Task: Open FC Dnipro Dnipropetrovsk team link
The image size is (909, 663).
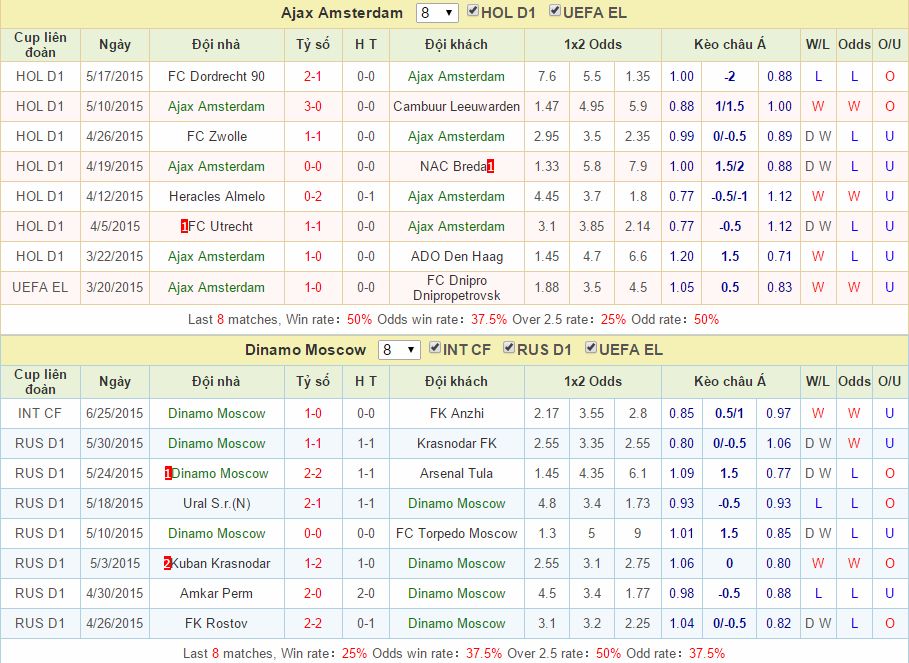Action: pyautogui.click(x=457, y=288)
